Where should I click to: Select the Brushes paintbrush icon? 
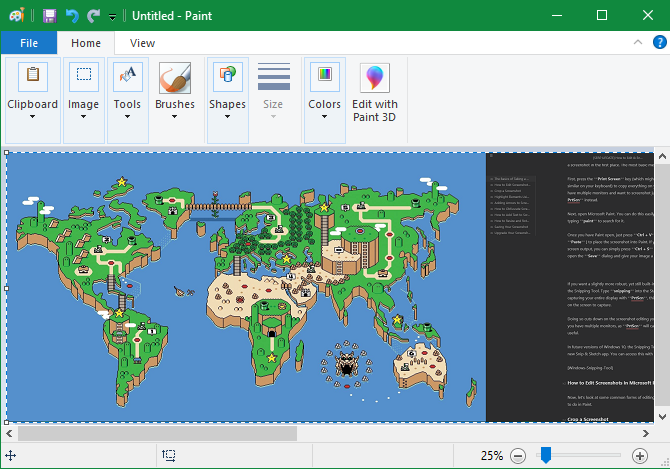coord(175,77)
